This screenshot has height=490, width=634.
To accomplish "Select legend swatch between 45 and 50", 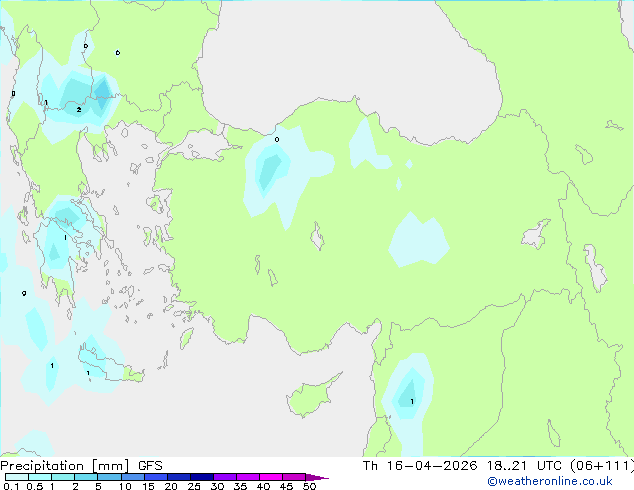I will coord(294,477).
